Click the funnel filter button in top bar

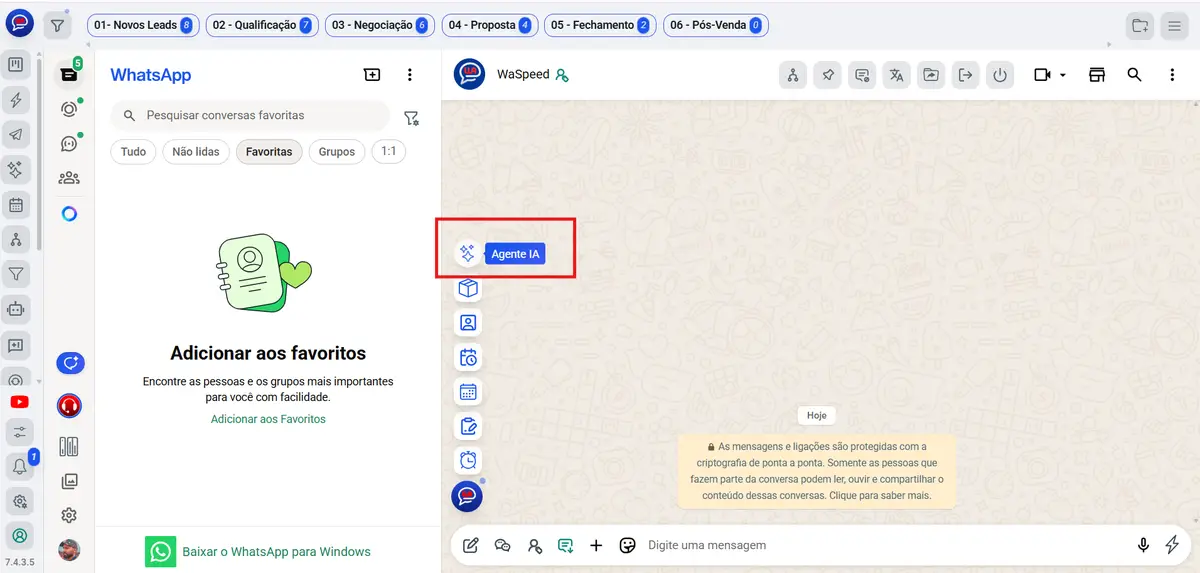pyautogui.click(x=58, y=25)
